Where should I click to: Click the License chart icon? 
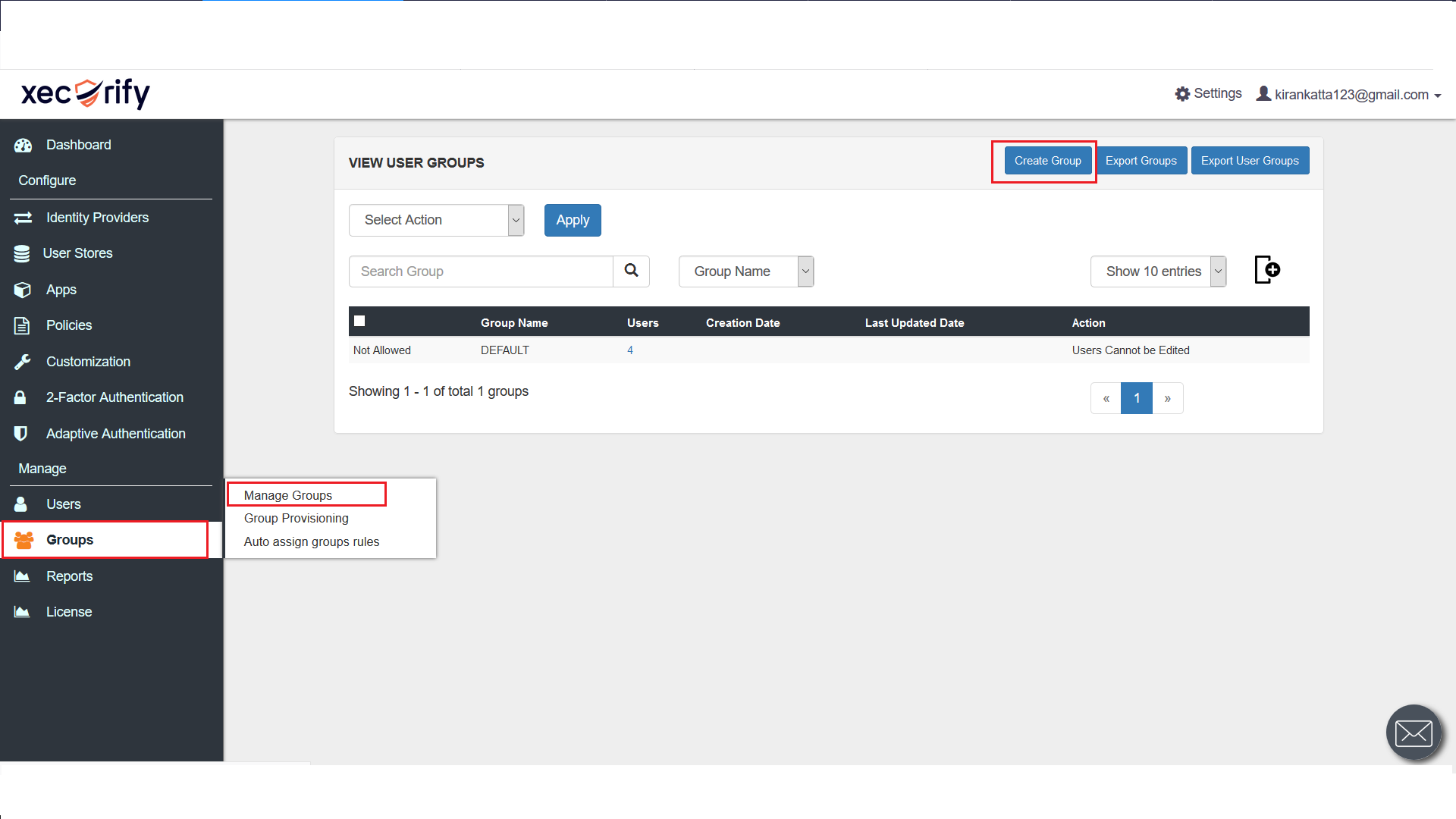point(23,612)
